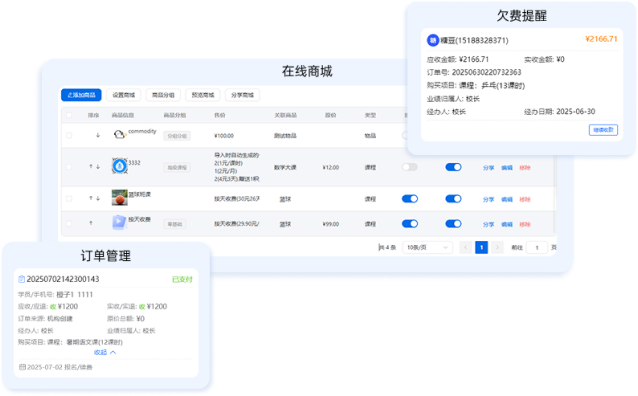Click the red 移除 in the ¥99.00 row
Image resolution: width=638 pixels, height=396 pixels.
click(525, 224)
